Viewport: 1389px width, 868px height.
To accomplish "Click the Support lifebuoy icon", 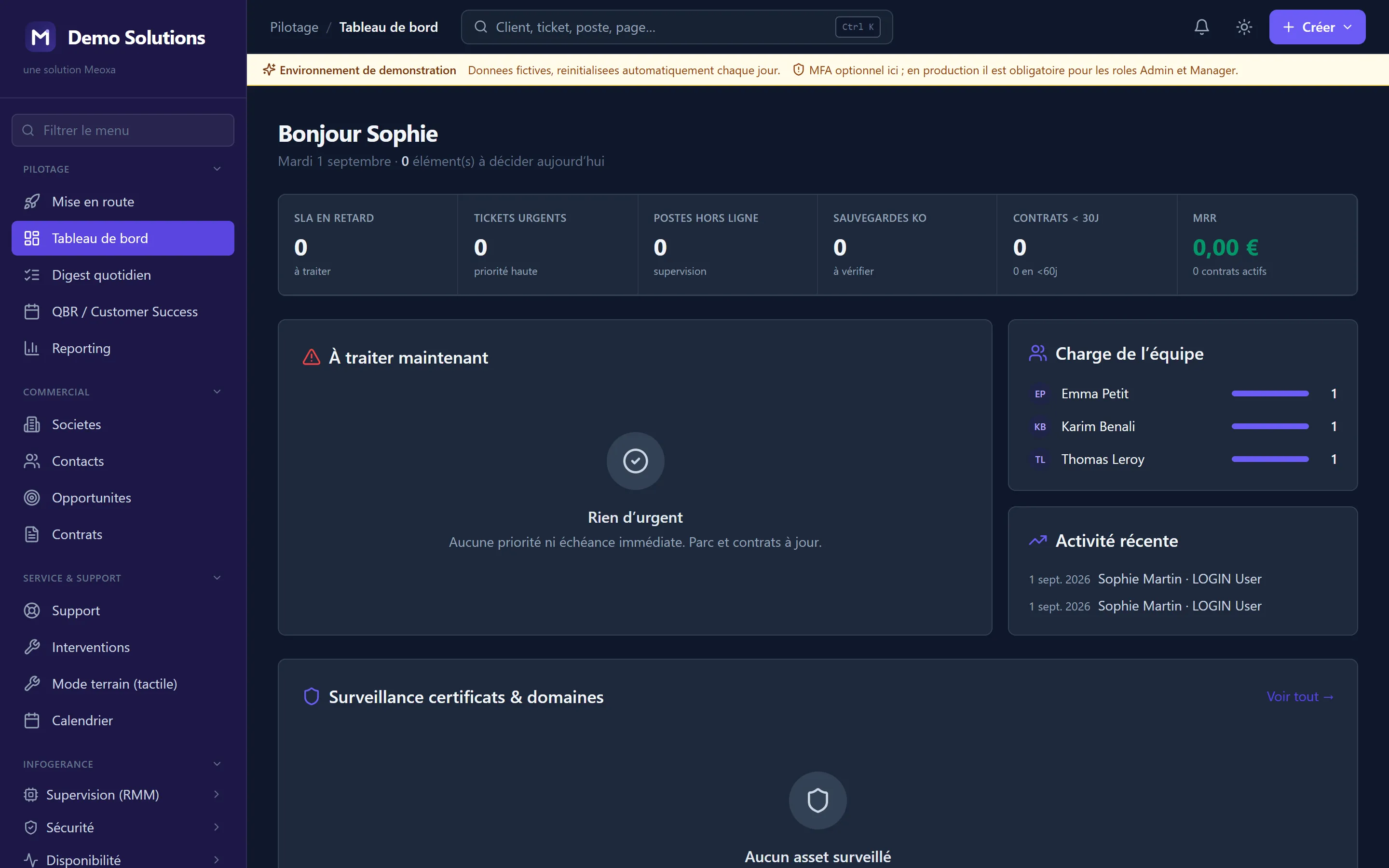I will click(x=32, y=610).
